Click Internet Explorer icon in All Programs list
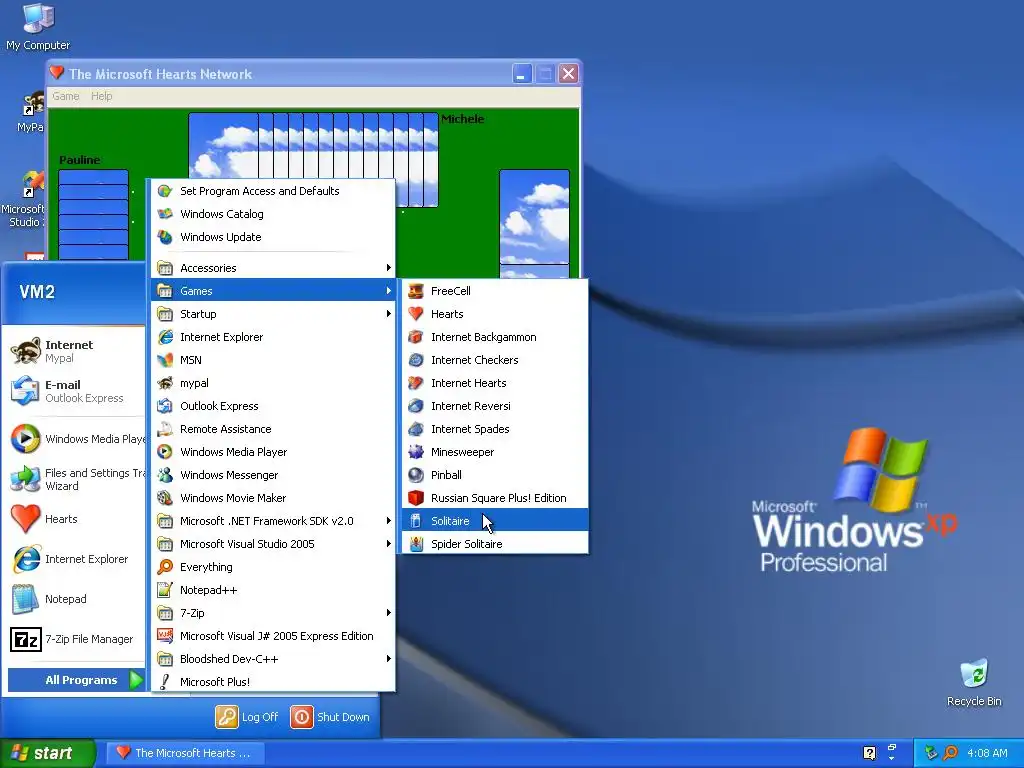Image resolution: width=1024 pixels, height=768 pixels. [165, 336]
